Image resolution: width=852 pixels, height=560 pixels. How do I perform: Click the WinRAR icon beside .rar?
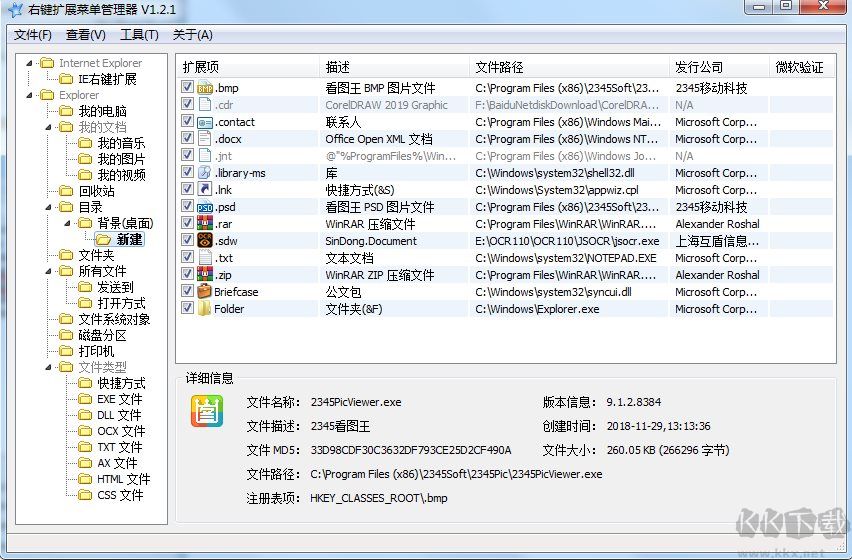coord(205,224)
